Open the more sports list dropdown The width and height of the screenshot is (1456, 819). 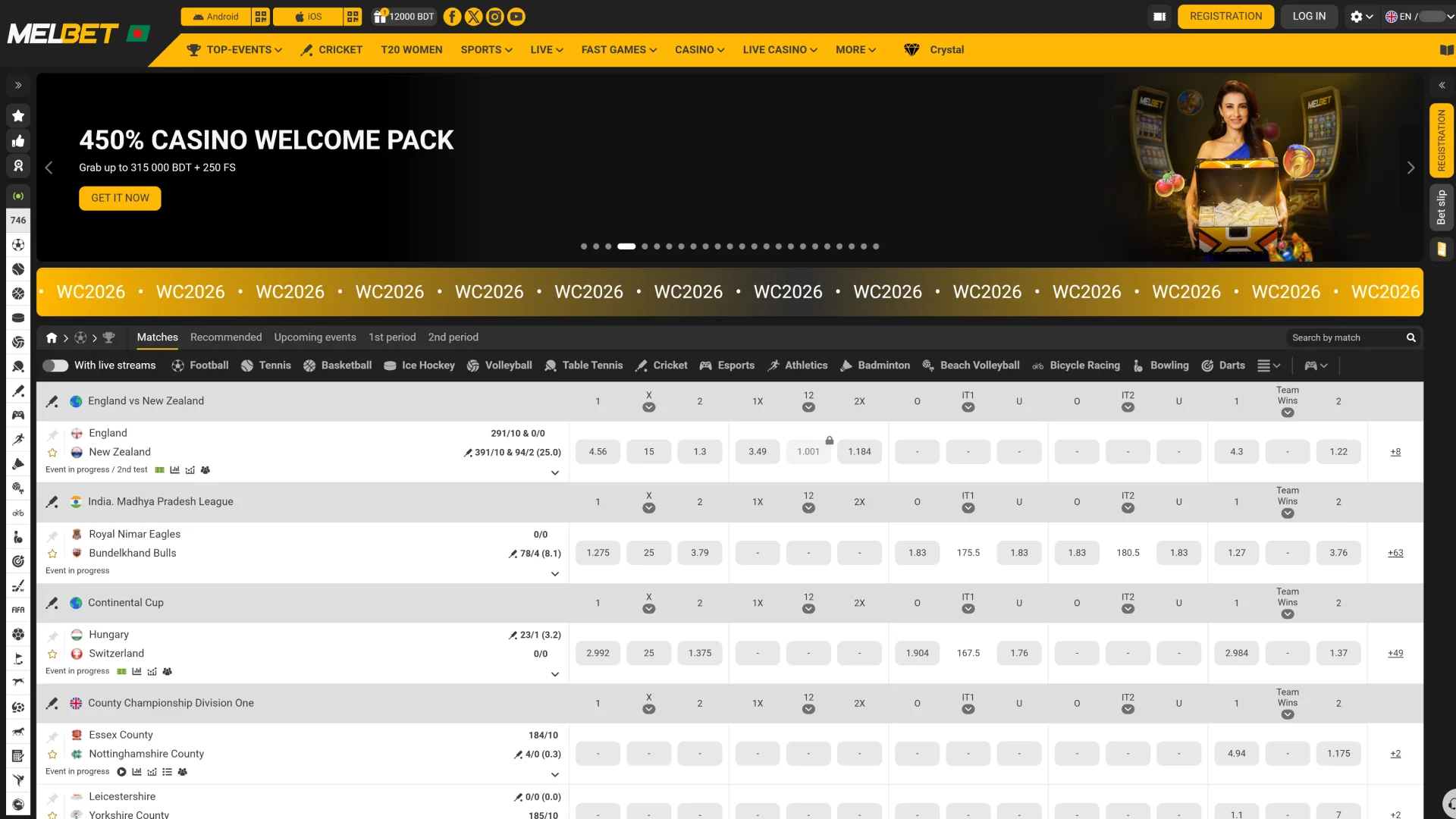point(1269,366)
